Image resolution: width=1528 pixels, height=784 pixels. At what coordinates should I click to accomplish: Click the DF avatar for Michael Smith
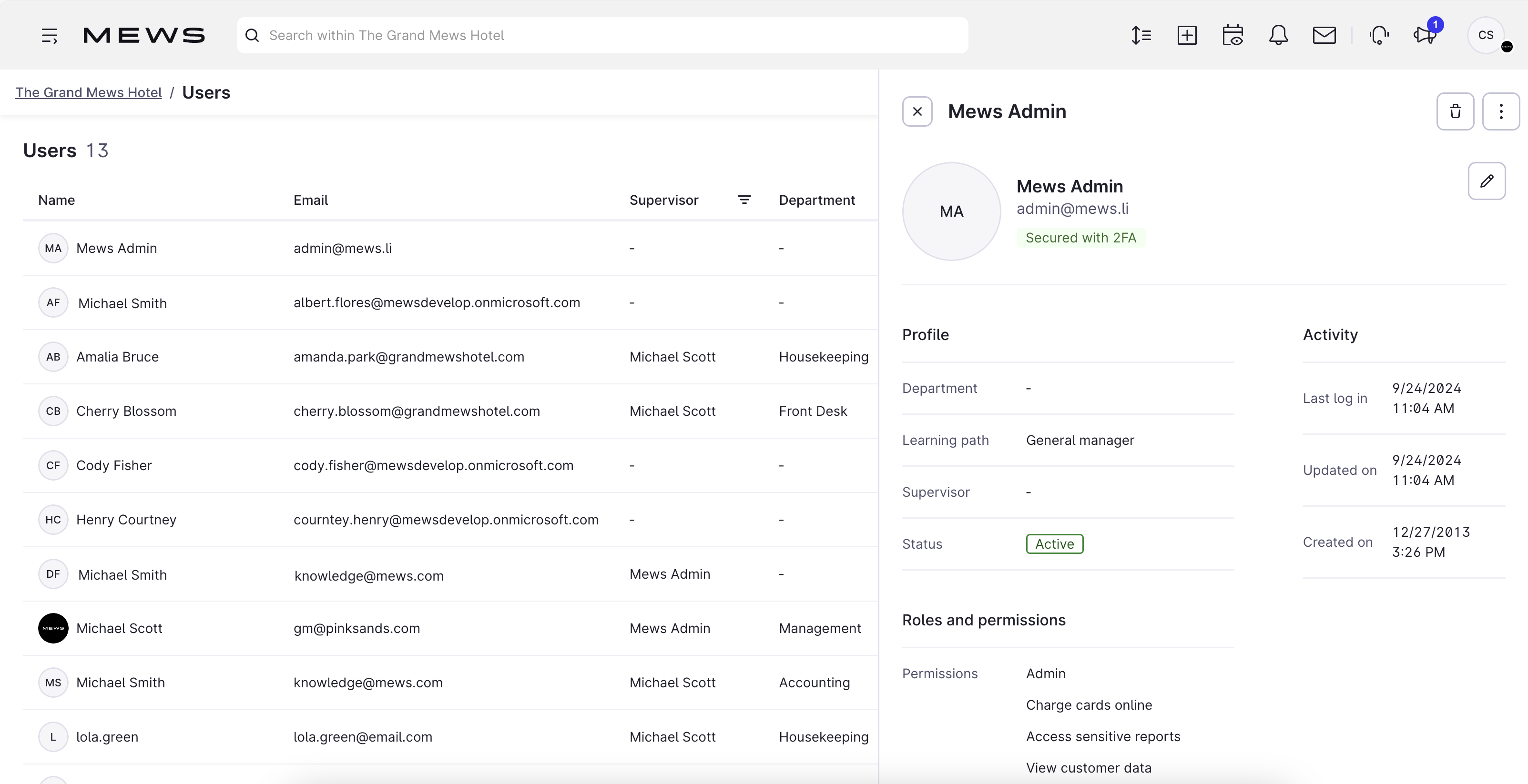53,574
